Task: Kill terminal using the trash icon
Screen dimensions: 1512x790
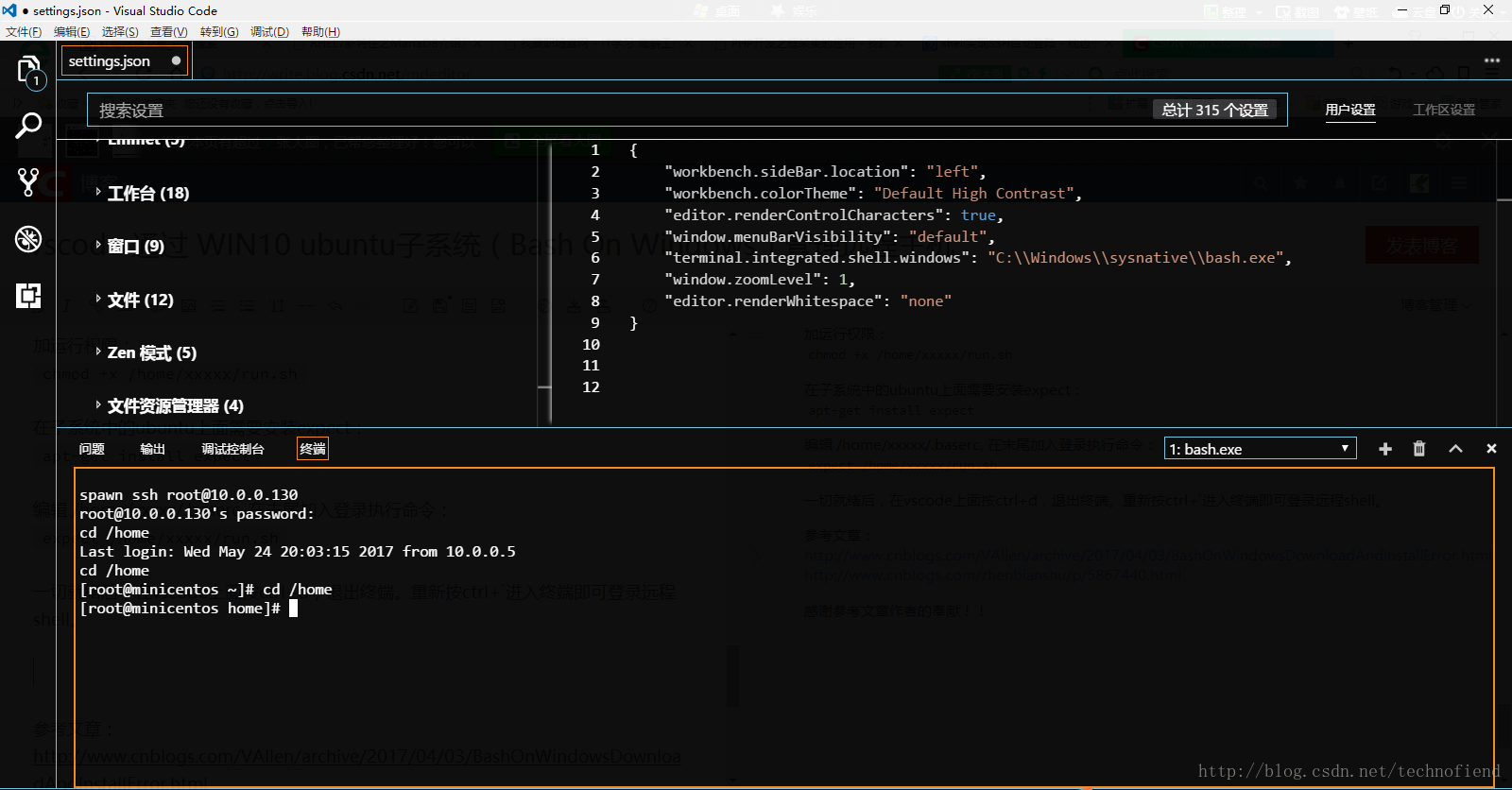Action: pyautogui.click(x=1419, y=449)
